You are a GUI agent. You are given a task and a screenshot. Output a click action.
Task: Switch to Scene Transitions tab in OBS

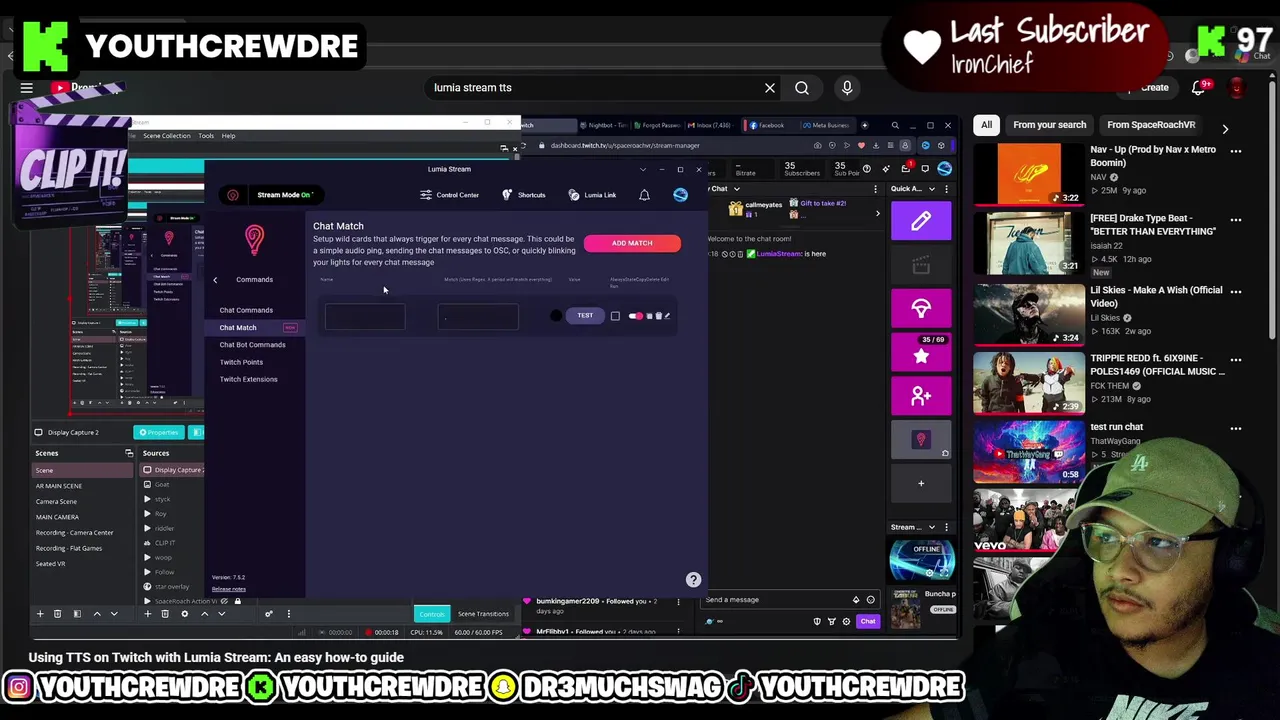pos(483,614)
